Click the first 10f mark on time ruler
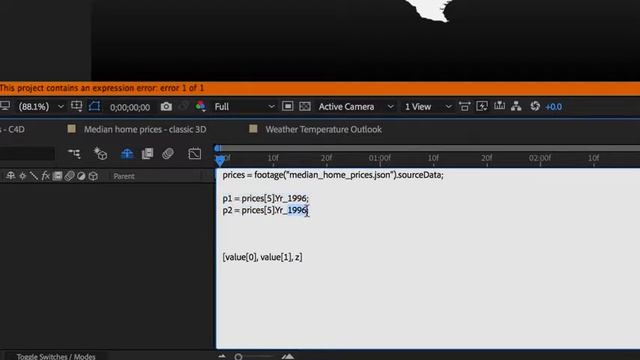The height and width of the screenshot is (360, 640). [273, 158]
